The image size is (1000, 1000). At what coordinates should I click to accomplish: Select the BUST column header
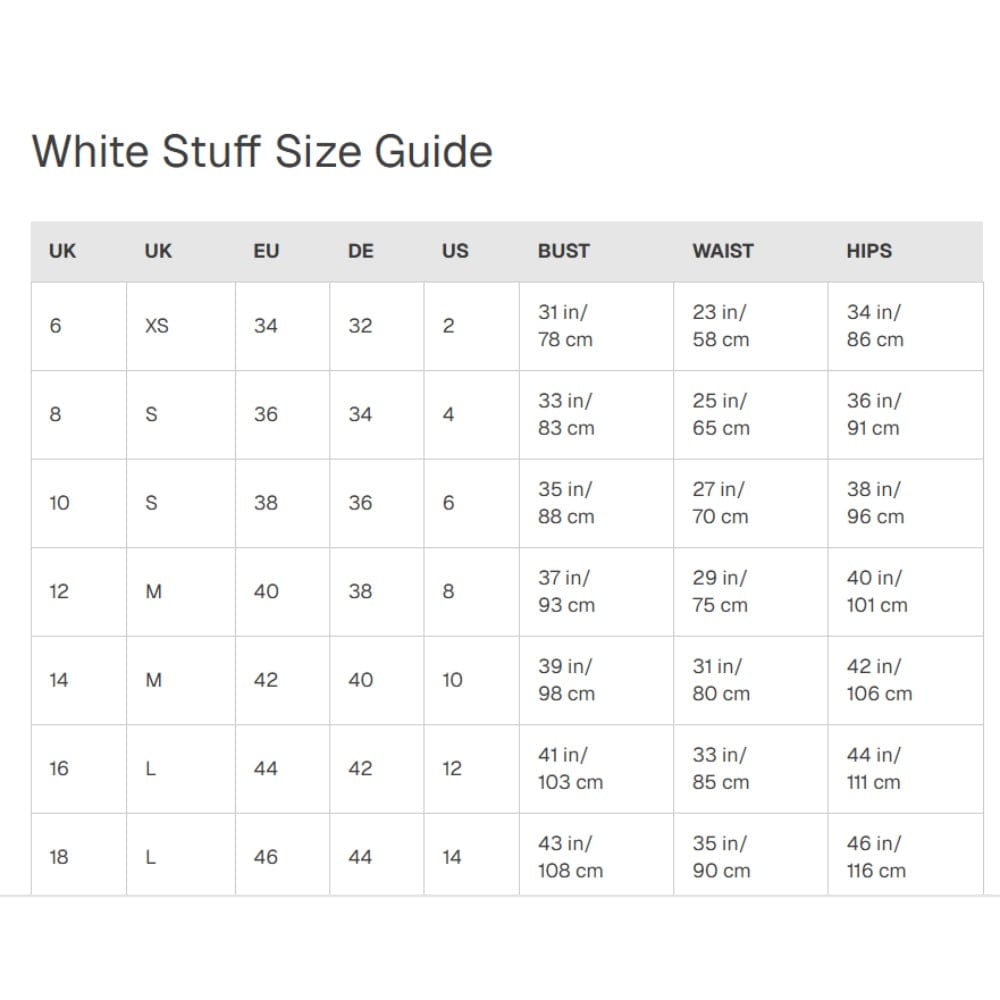[x=564, y=251]
